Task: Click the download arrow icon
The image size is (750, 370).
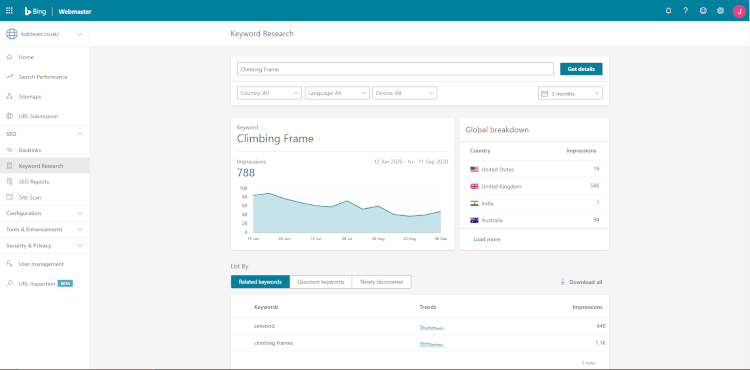Action: click(563, 282)
